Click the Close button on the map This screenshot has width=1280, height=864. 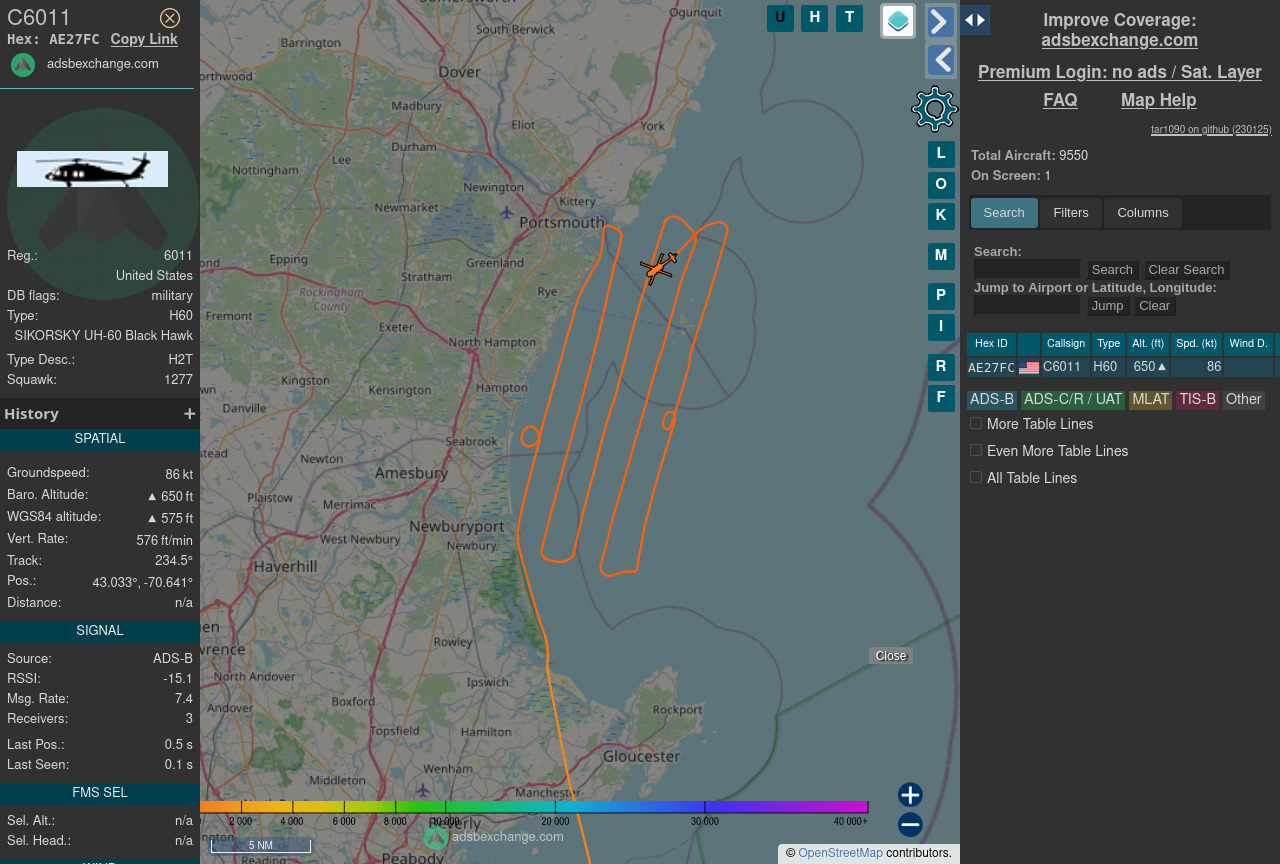891,656
